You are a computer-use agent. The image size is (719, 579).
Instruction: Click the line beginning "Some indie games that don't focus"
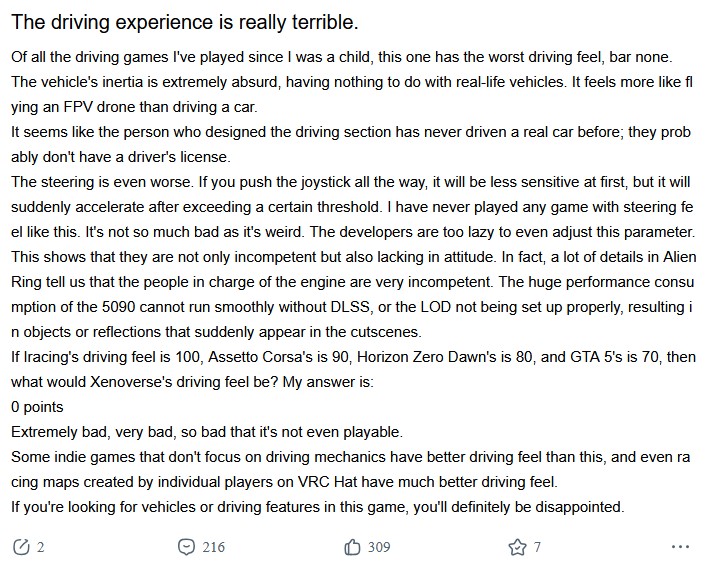point(350,457)
